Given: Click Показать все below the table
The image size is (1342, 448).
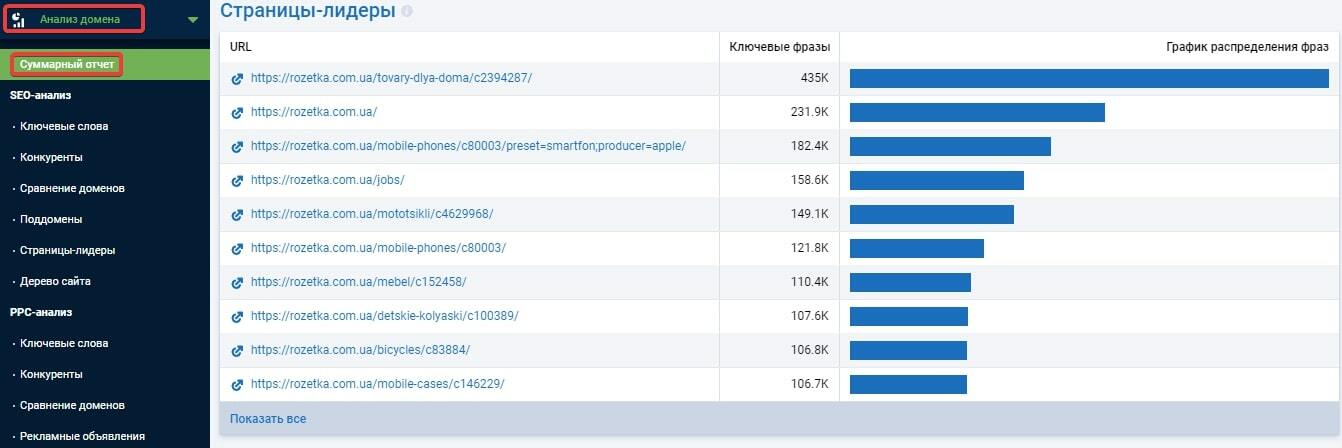Looking at the screenshot, I should pyautogui.click(x=268, y=419).
